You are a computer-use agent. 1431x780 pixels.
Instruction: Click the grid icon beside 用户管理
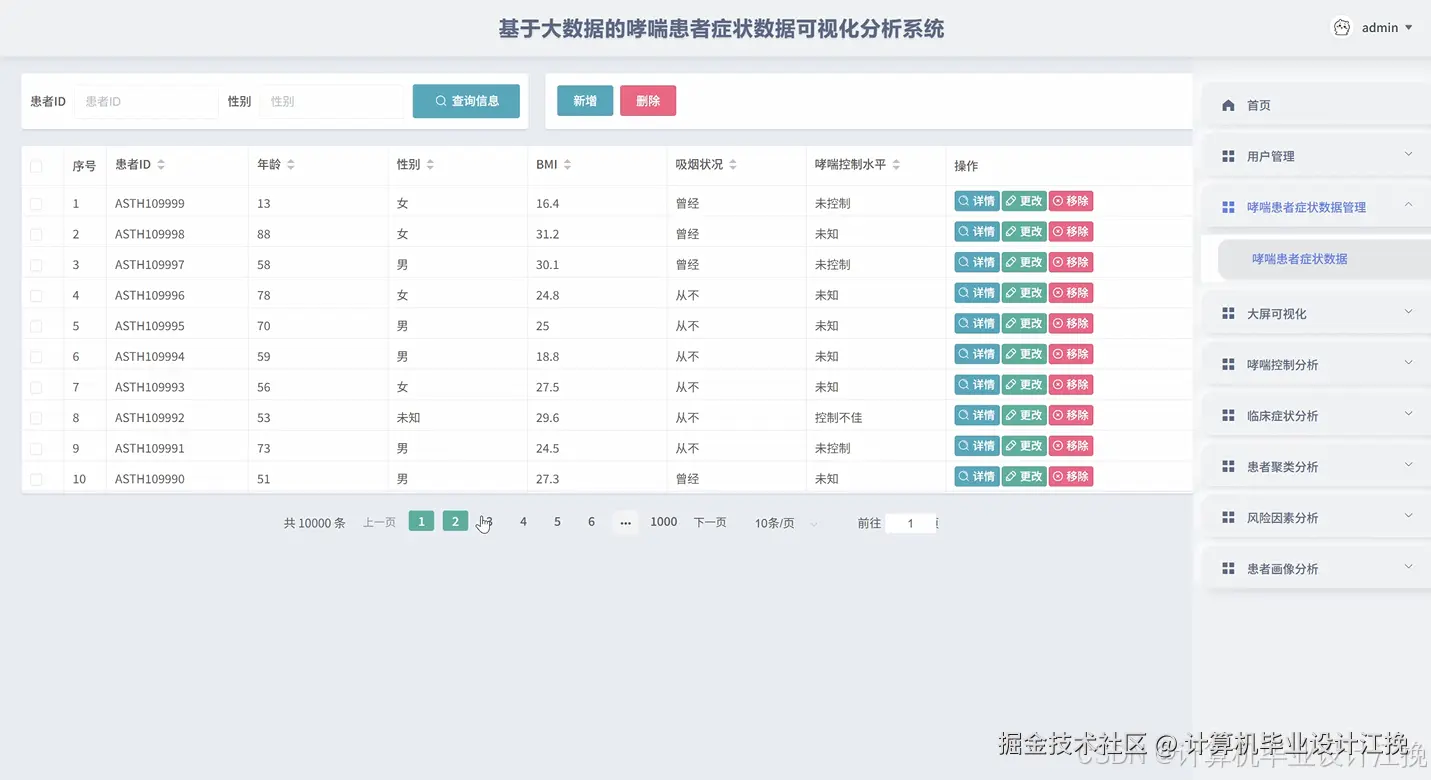[1229, 155]
